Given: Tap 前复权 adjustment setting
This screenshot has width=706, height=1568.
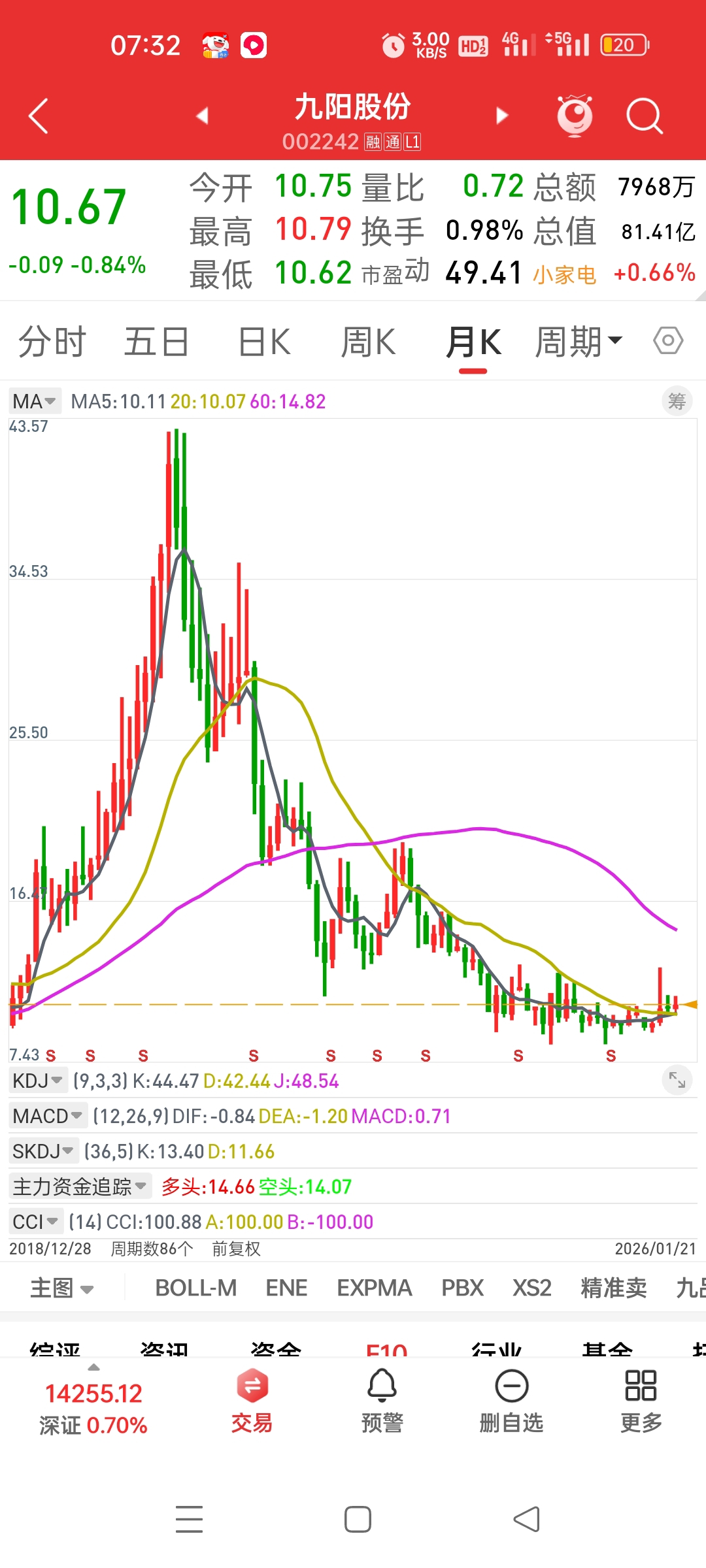Looking at the screenshot, I should pyautogui.click(x=236, y=1249).
